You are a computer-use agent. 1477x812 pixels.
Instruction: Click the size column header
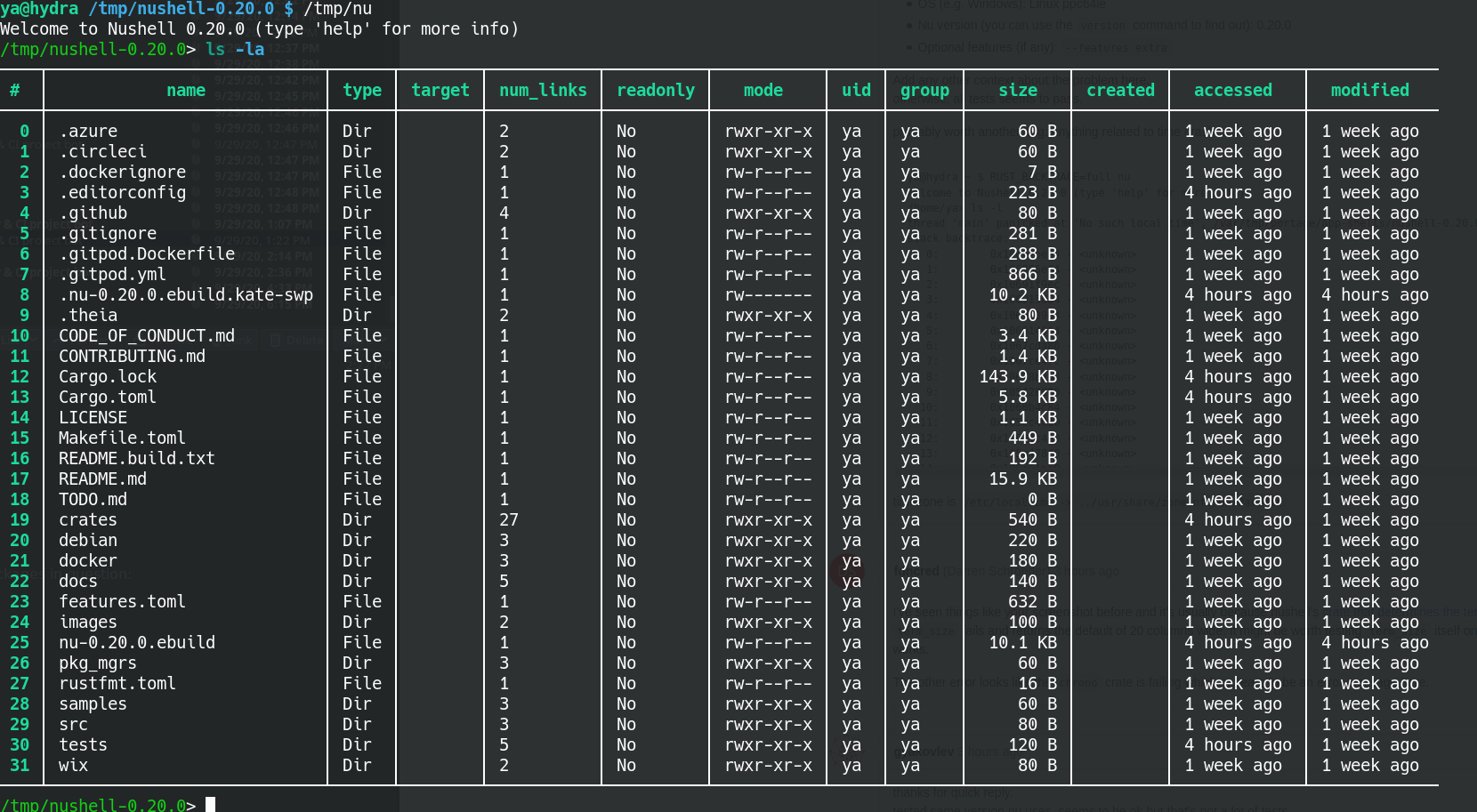pyautogui.click(x=1018, y=90)
